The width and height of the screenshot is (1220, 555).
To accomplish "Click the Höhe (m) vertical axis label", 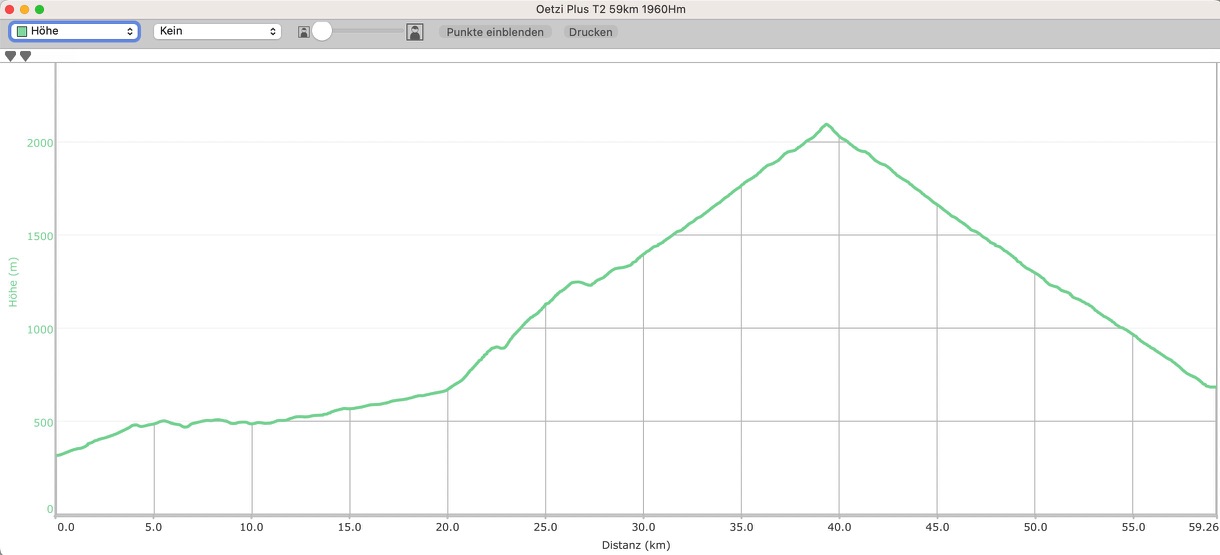I will (x=14, y=281).
